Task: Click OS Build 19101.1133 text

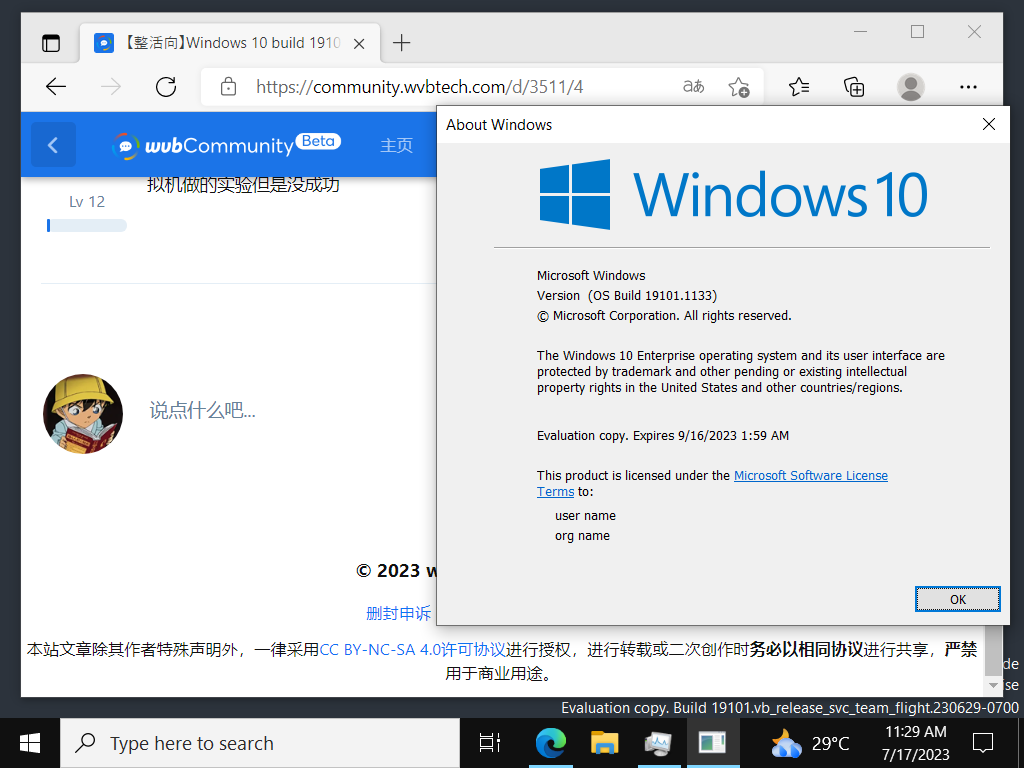Action: pos(652,295)
